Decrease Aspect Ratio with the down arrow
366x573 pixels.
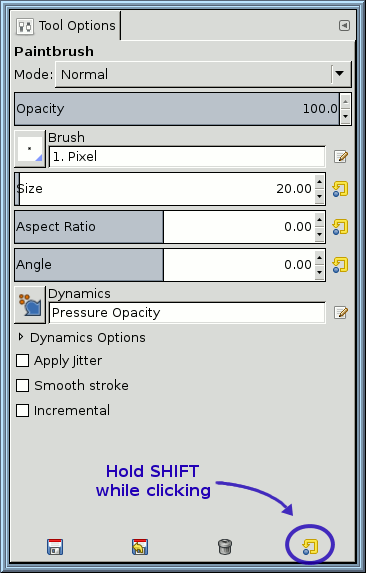[320, 235]
